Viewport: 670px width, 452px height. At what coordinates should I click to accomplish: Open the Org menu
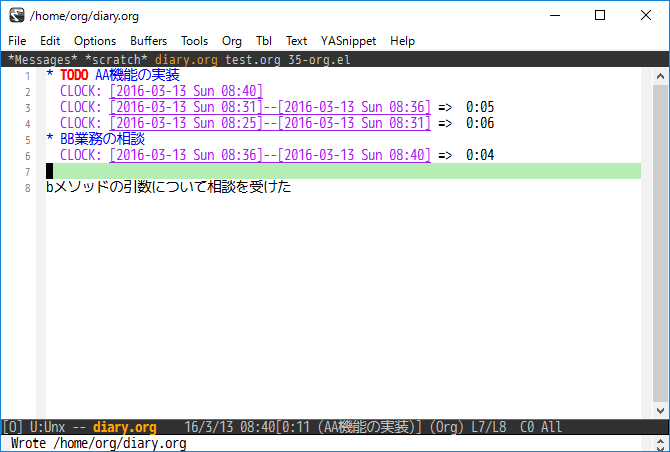point(232,41)
